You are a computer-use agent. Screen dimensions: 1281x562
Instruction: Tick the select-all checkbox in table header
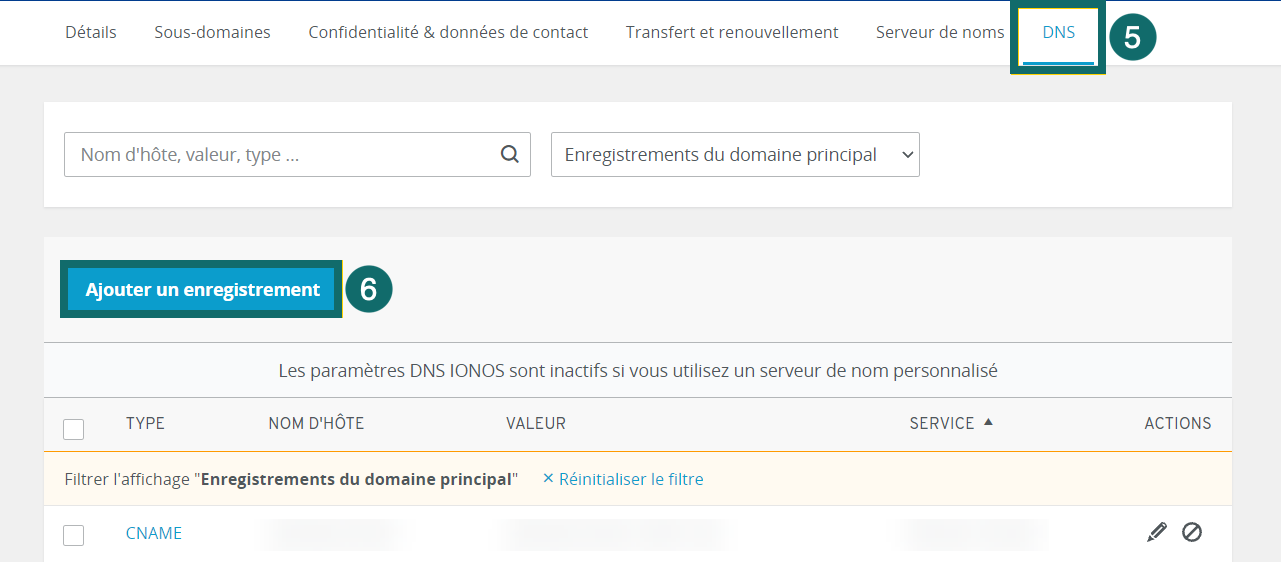point(74,429)
